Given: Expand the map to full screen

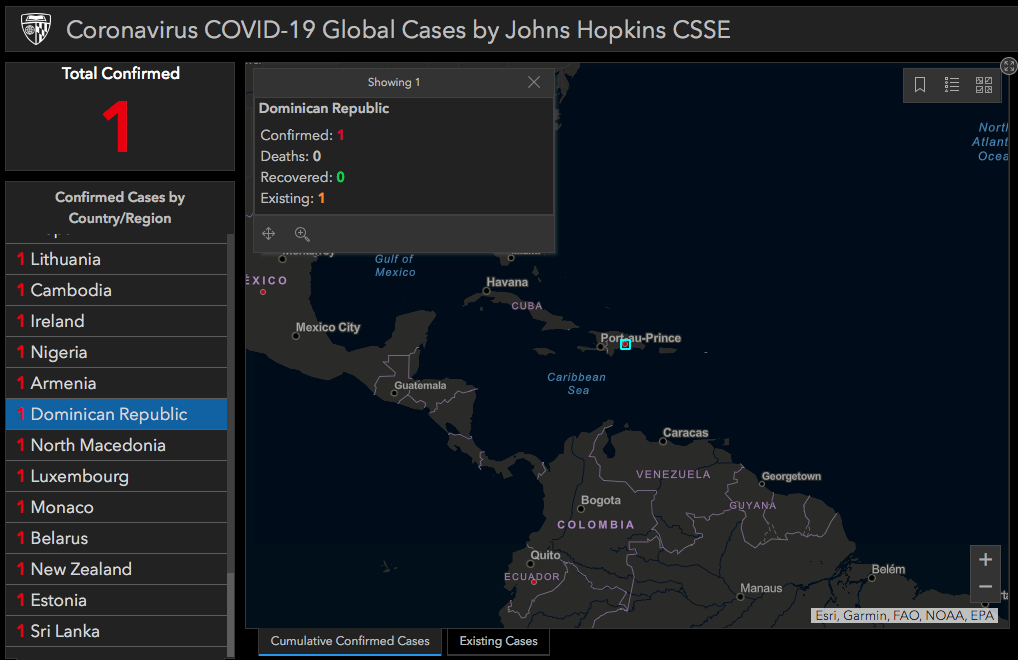Looking at the screenshot, I should [1008, 66].
